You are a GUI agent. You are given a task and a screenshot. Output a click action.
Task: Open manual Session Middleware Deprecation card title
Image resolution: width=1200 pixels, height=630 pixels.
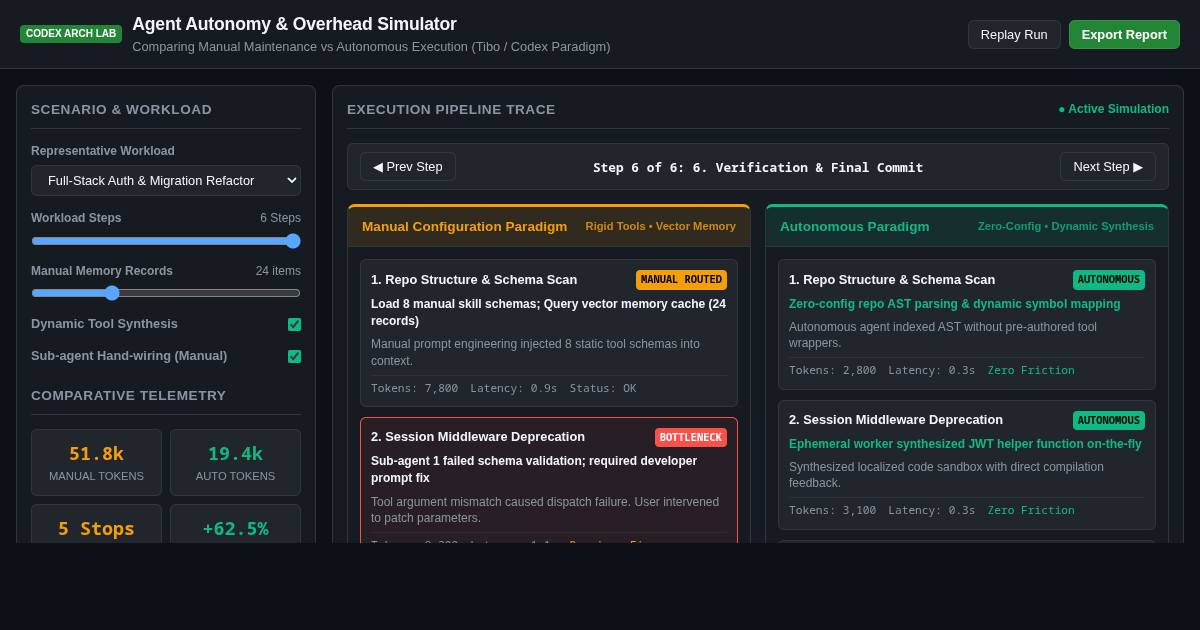(x=478, y=437)
